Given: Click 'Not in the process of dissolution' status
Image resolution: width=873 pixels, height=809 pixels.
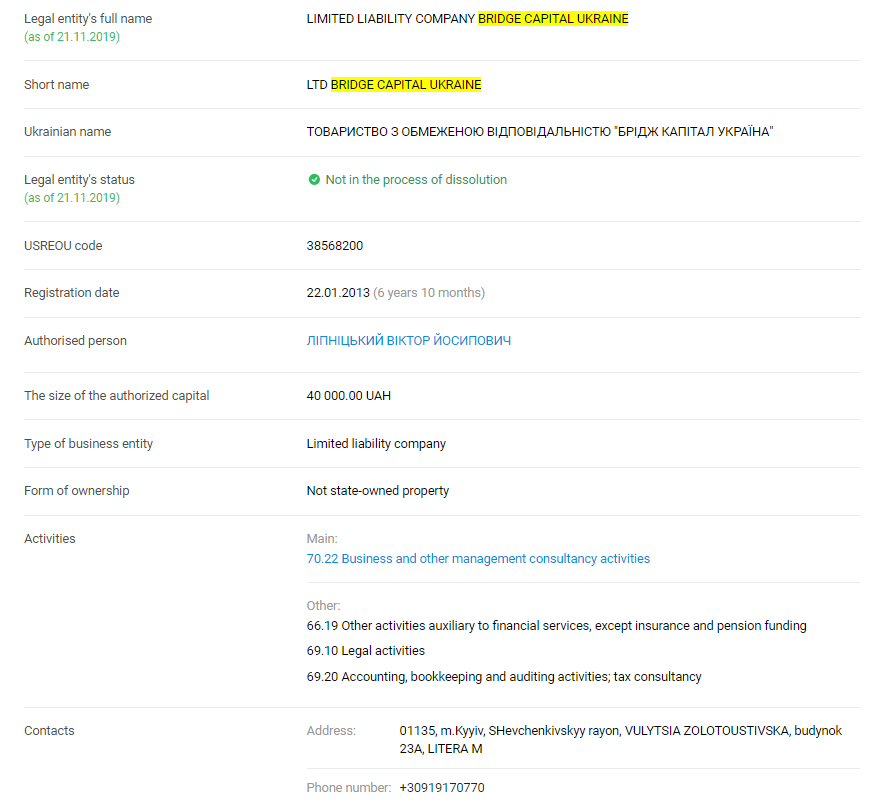Looking at the screenshot, I should pyautogui.click(x=416, y=179).
